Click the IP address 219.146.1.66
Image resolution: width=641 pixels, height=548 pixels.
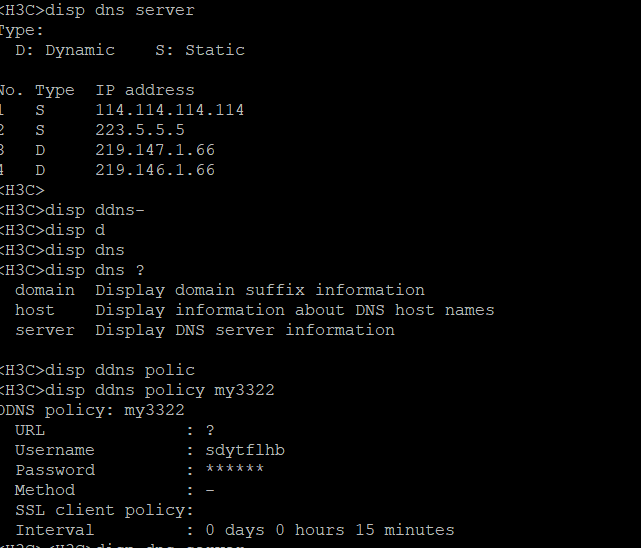(x=154, y=170)
